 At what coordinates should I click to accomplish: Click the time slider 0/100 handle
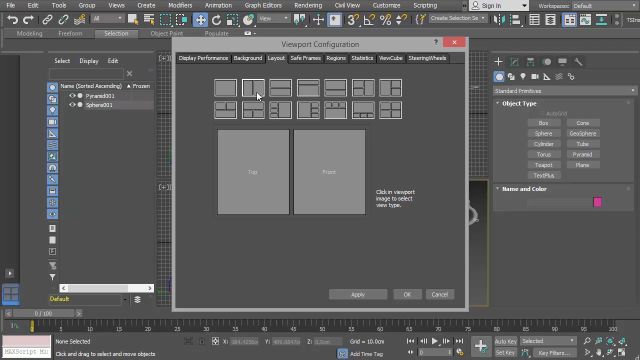pos(43,313)
